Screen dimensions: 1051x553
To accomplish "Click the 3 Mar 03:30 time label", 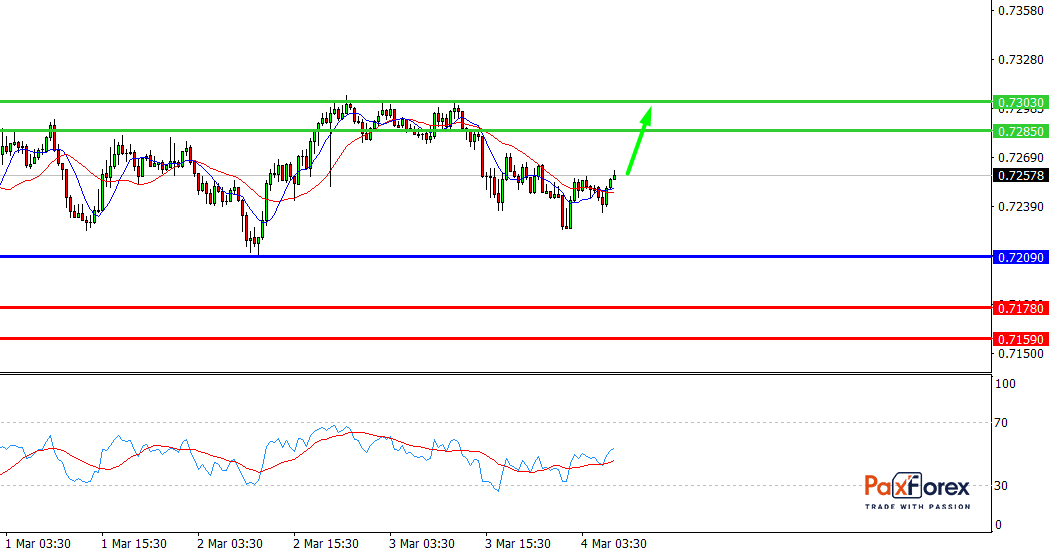I will pyautogui.click(x=422, y=544).
